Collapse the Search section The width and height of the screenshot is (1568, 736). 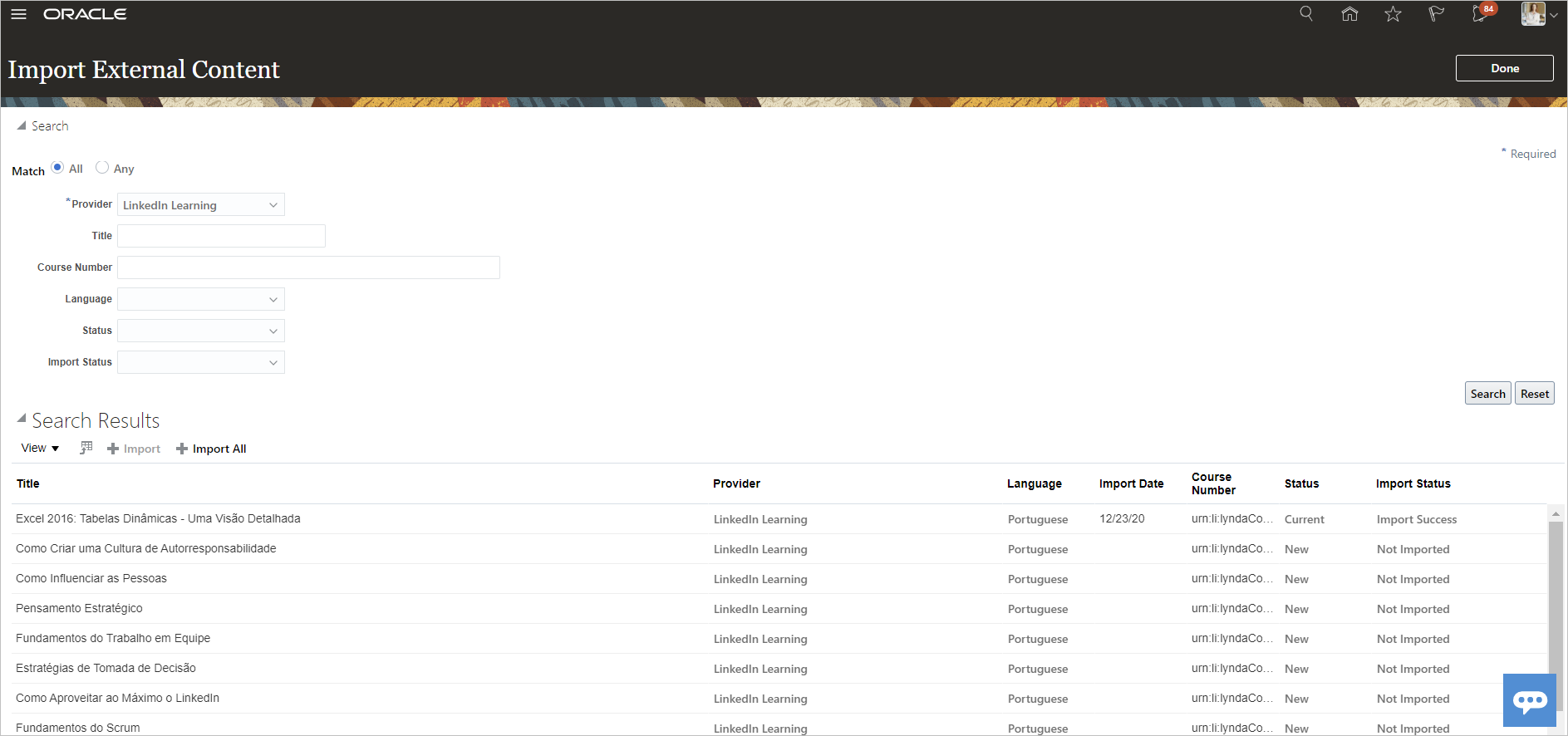tap(22, 125)
